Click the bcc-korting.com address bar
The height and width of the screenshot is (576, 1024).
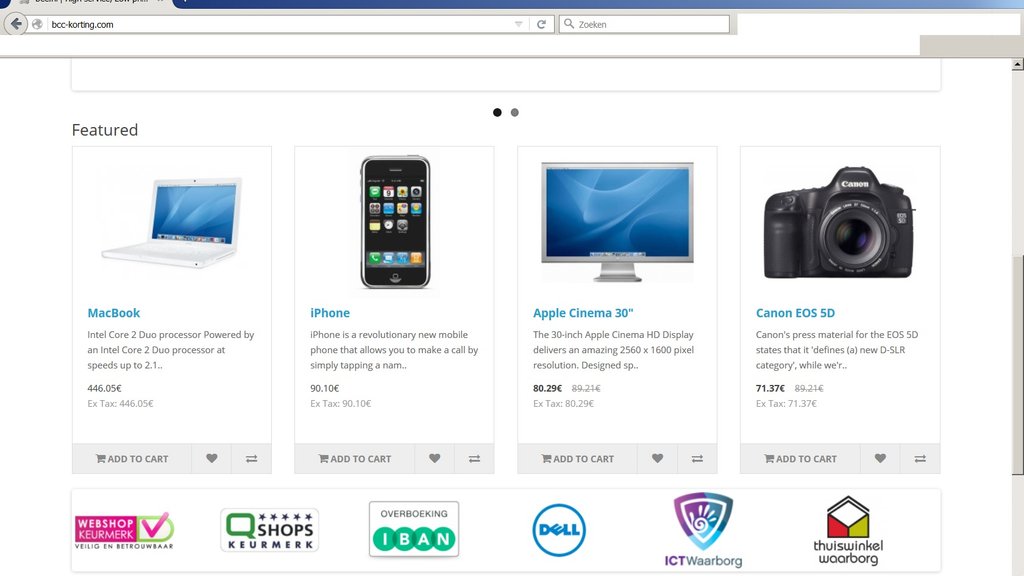tap(281, 24)
